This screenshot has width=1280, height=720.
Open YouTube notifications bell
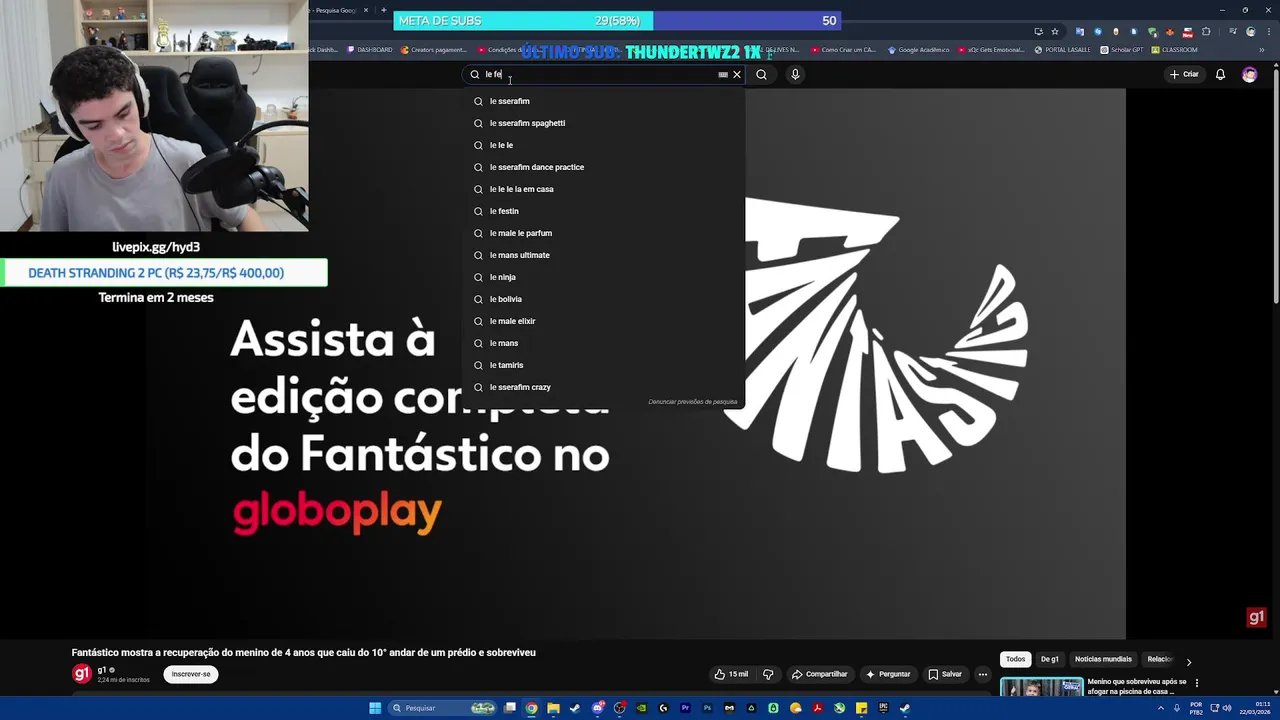tap(1220, 74)
